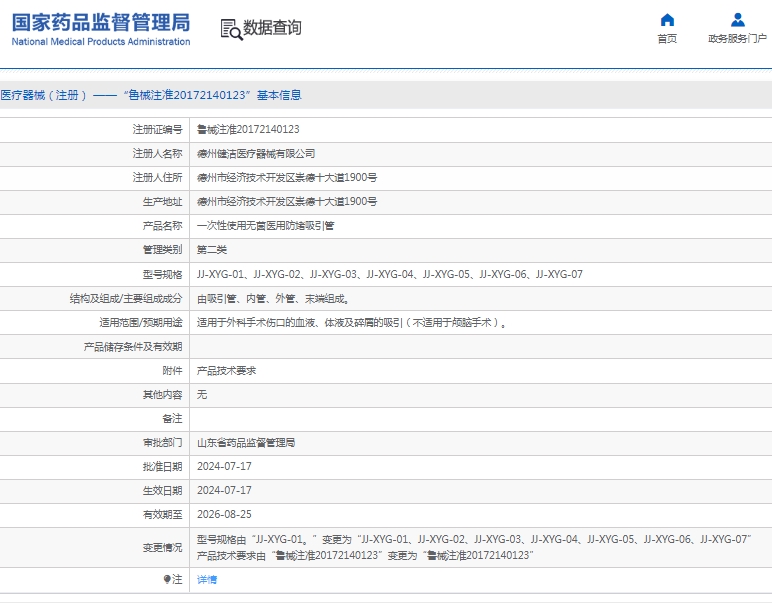Click the 批准日期 row label
The width and height of the screenshot is (772, 603).
[x=162, y=467]
